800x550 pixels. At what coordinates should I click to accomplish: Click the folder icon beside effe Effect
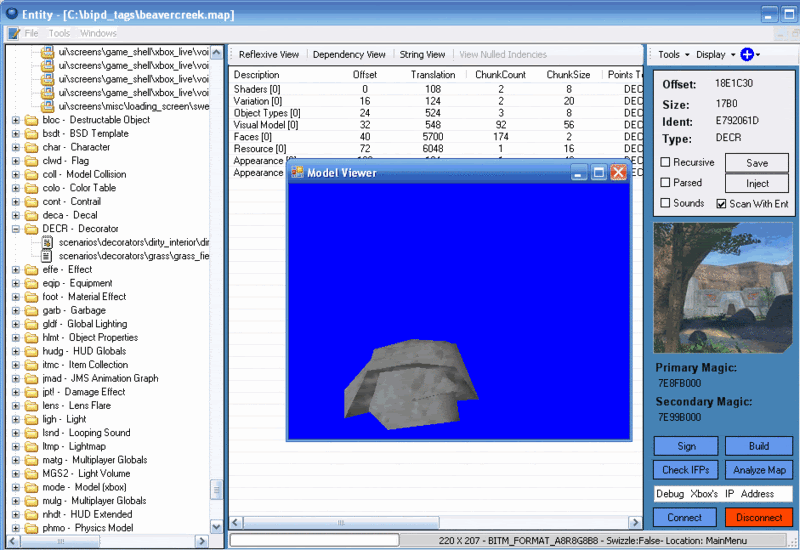32,270
